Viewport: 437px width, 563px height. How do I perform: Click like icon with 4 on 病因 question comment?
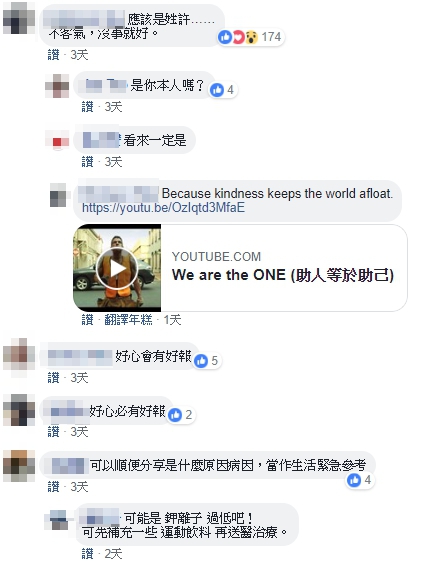[x=354, y=480]
